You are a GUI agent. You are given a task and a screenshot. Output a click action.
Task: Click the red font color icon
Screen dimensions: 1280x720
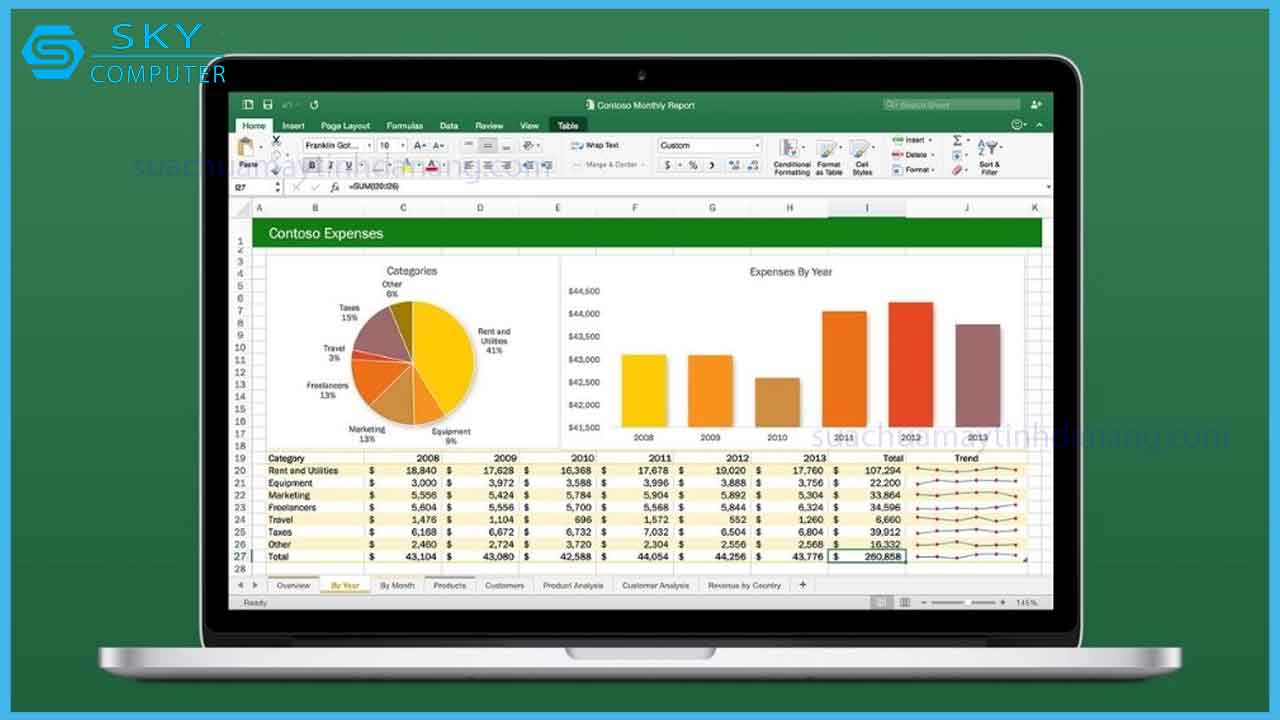[x=431, y=165]
